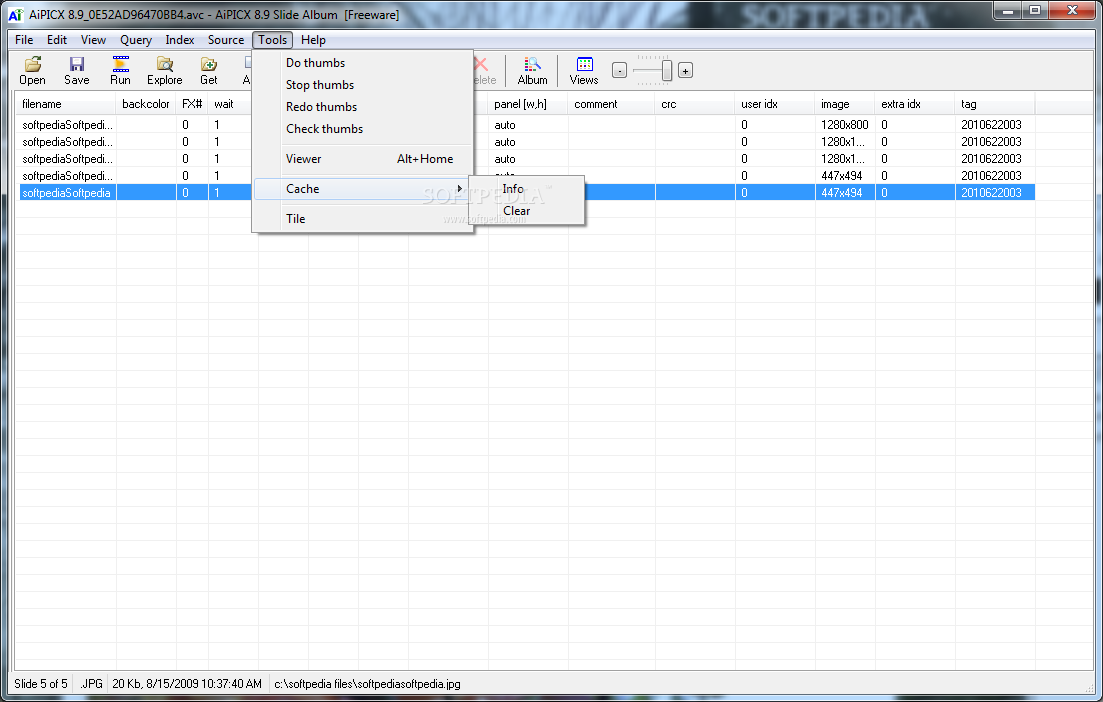1103x702 pixels.
Task: Close the open Tools menu
Action: click(x=272, y=40)
